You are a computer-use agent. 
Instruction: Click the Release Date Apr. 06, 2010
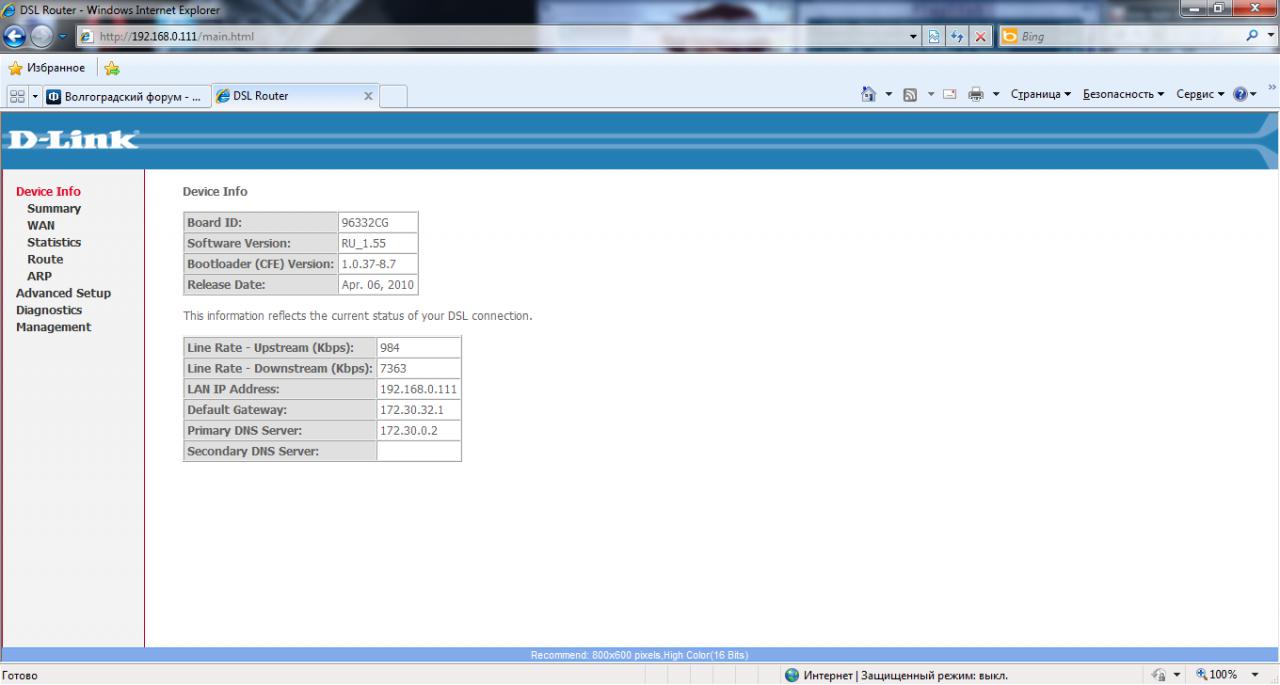click(x=378, y=285)
